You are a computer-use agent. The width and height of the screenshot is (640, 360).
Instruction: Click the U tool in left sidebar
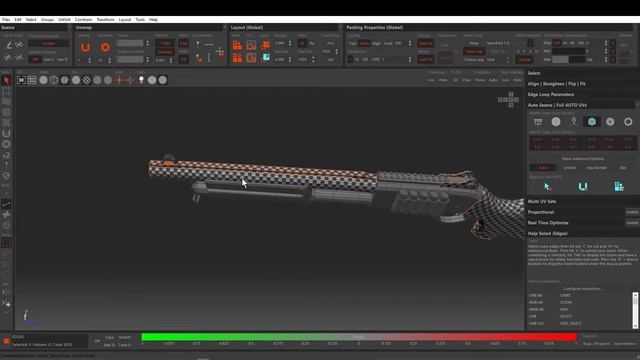6,133
